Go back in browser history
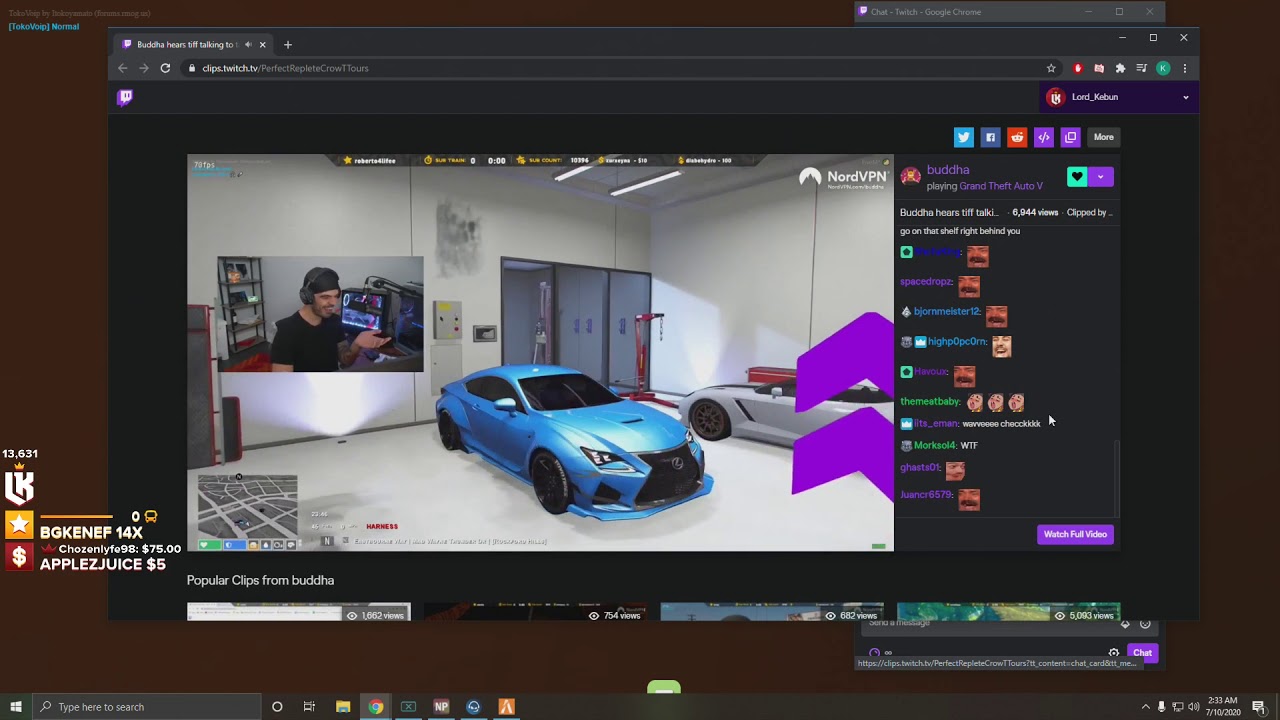1280x720 pixels. 123,68
